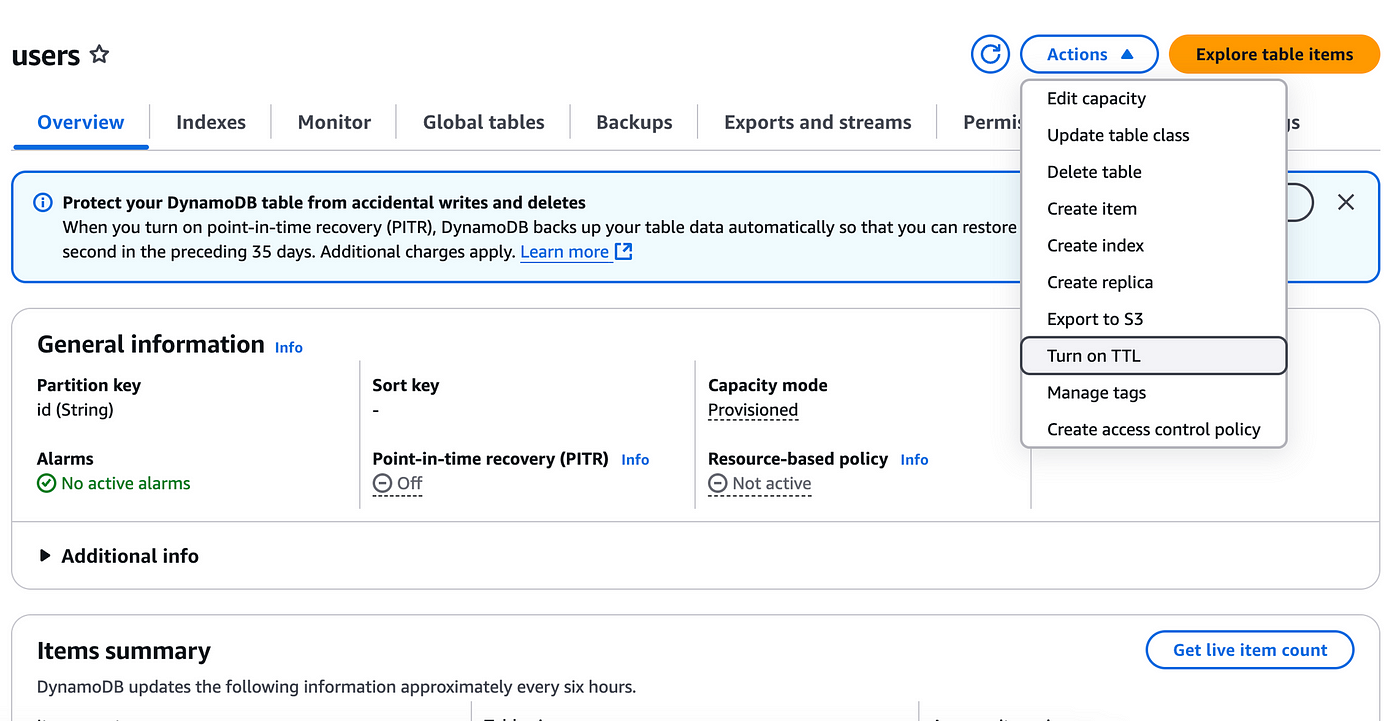Open the Learn more link
Image resolution: width=1400 pixels, height=721 pixels.
pos(565,251)
